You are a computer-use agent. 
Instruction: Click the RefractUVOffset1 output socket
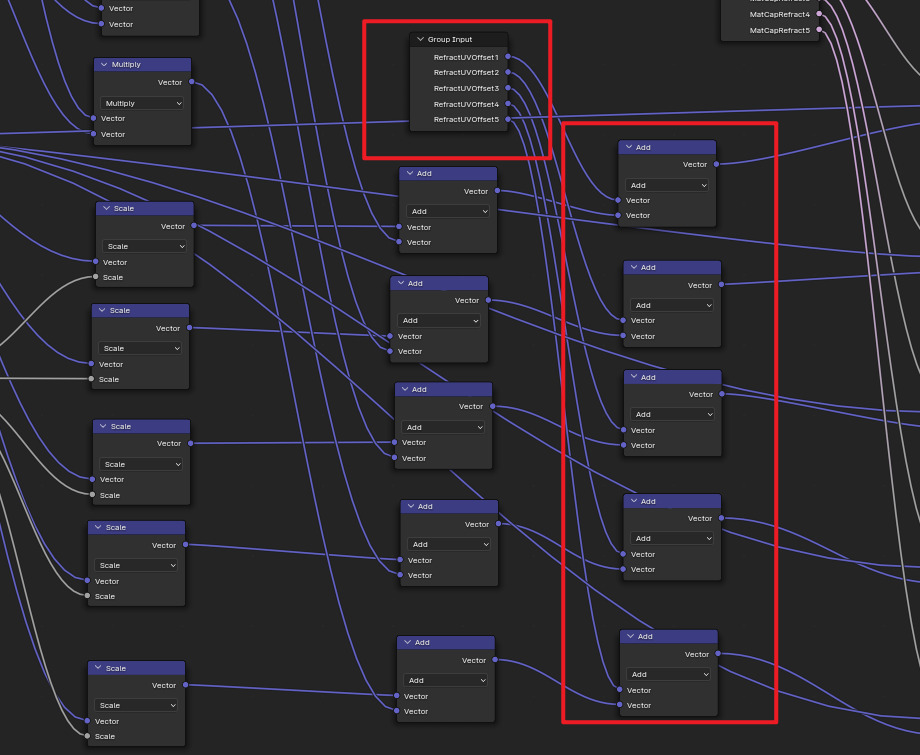[x=508, y=57]
